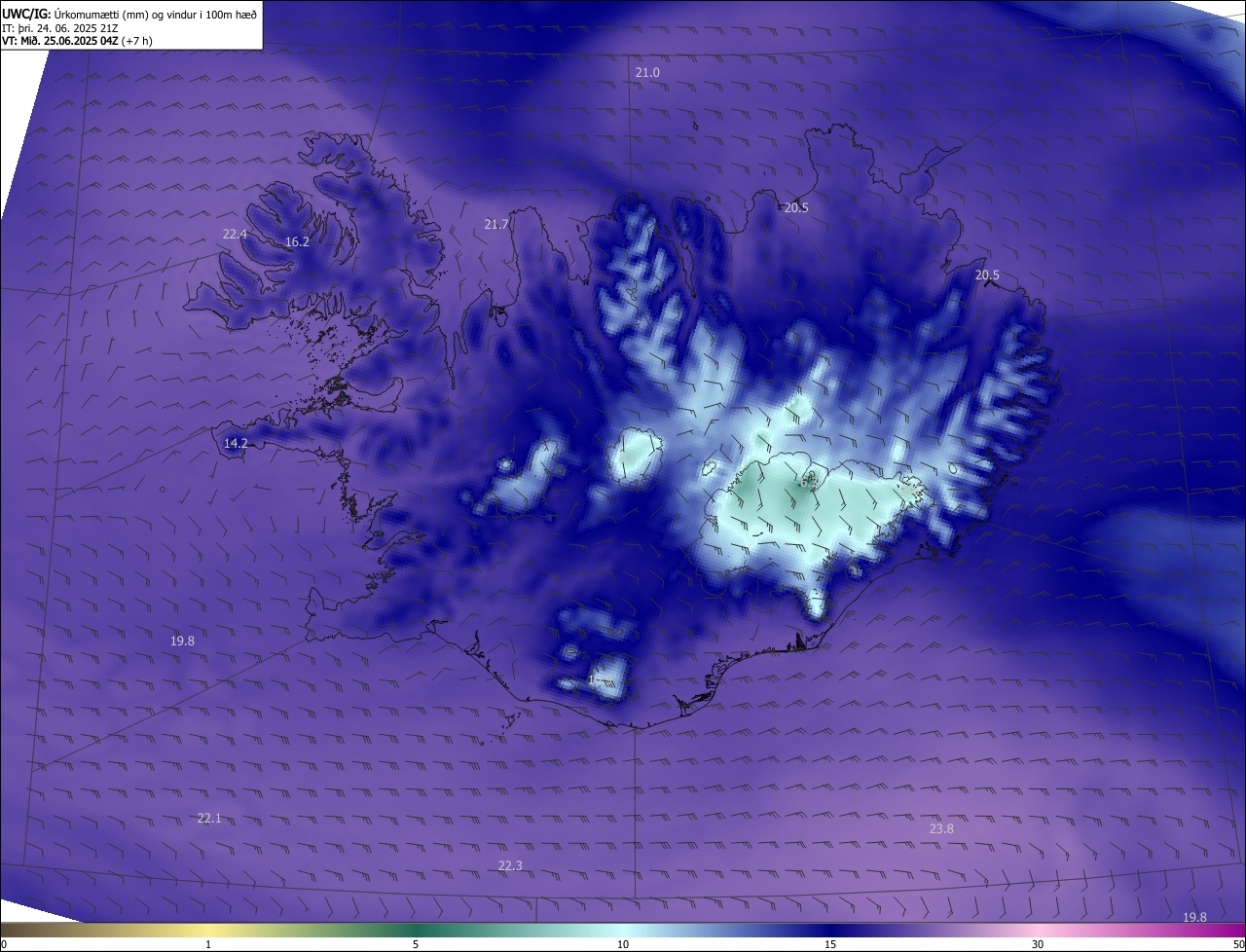Click the color scale tick labeled 1
The width and height of the screenshot is (1246, 952).
pyautogui.click(x=208, y=944)
